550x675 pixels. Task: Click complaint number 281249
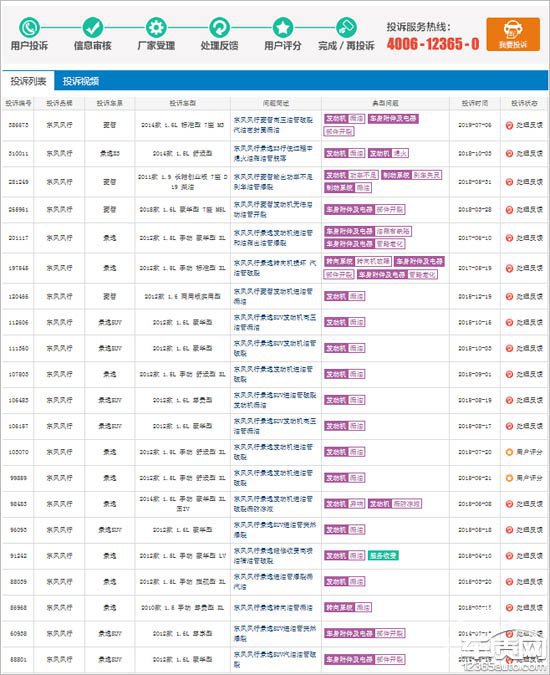(x=18, y=182)
